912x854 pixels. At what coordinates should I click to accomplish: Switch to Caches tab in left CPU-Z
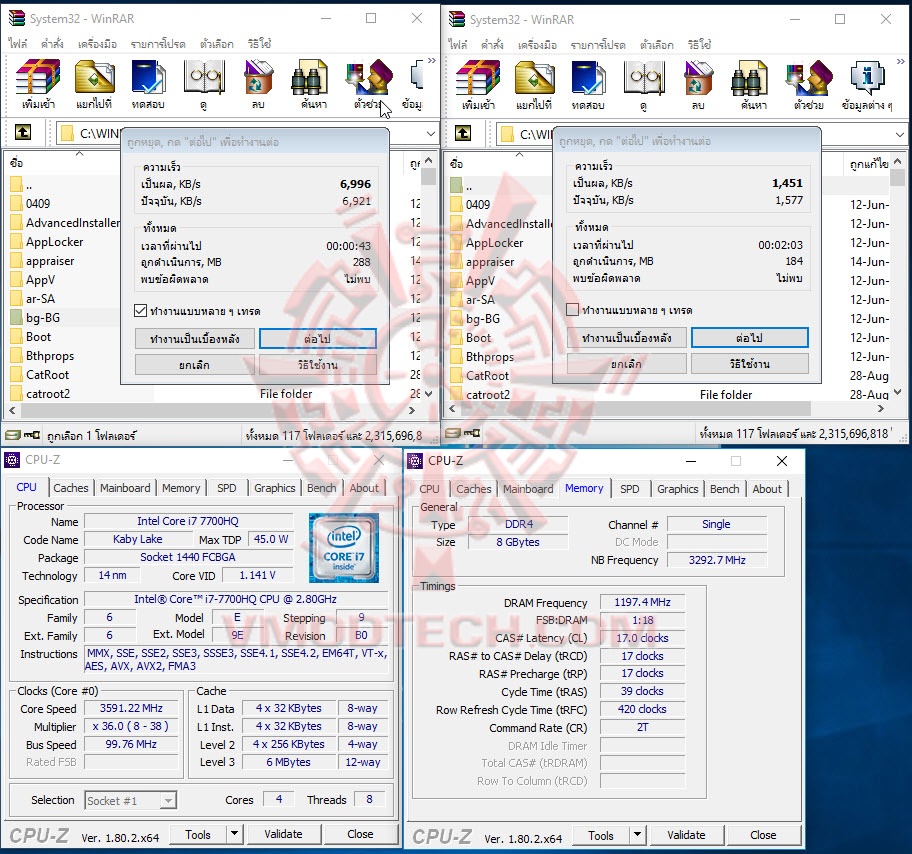[x=71, y=488]
